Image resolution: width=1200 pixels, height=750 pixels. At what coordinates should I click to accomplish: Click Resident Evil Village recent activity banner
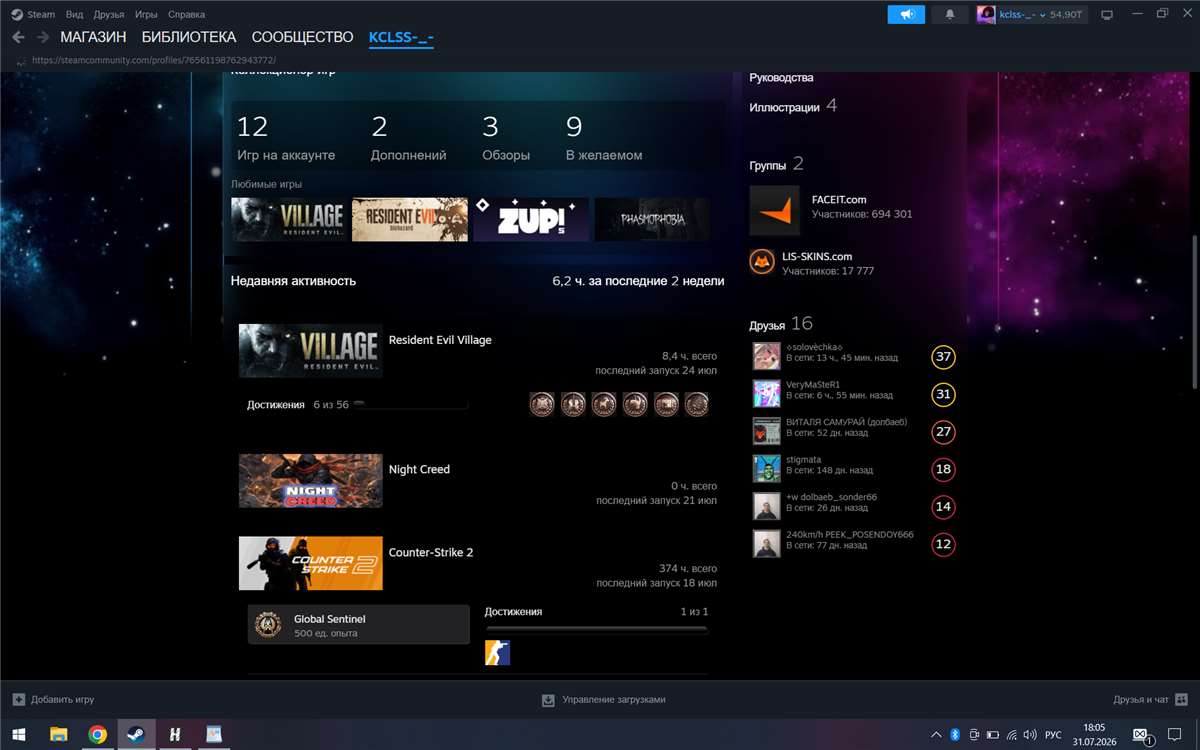[x=310, y=350]
